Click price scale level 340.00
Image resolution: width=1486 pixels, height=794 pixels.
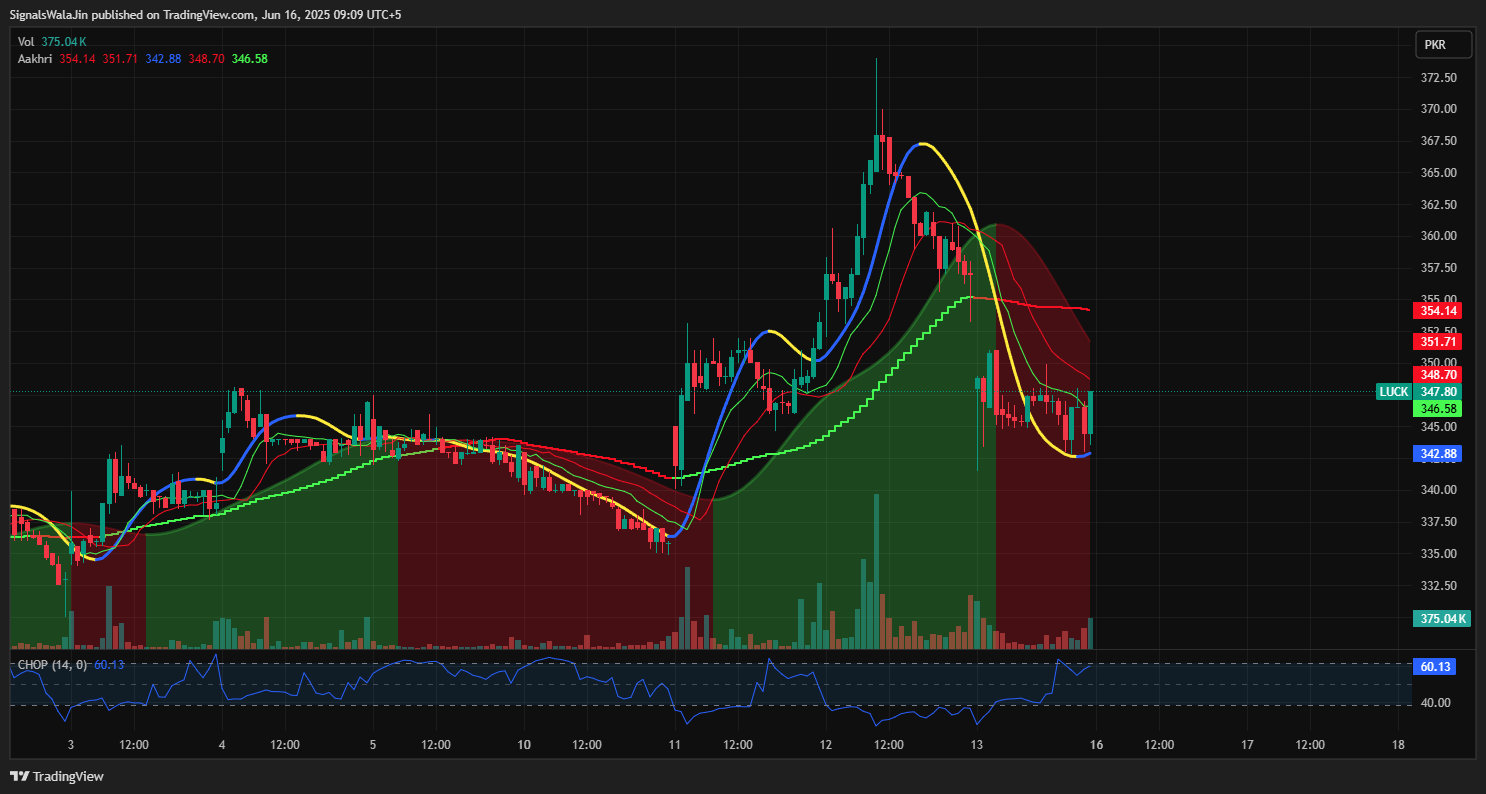coord(1438,490)
